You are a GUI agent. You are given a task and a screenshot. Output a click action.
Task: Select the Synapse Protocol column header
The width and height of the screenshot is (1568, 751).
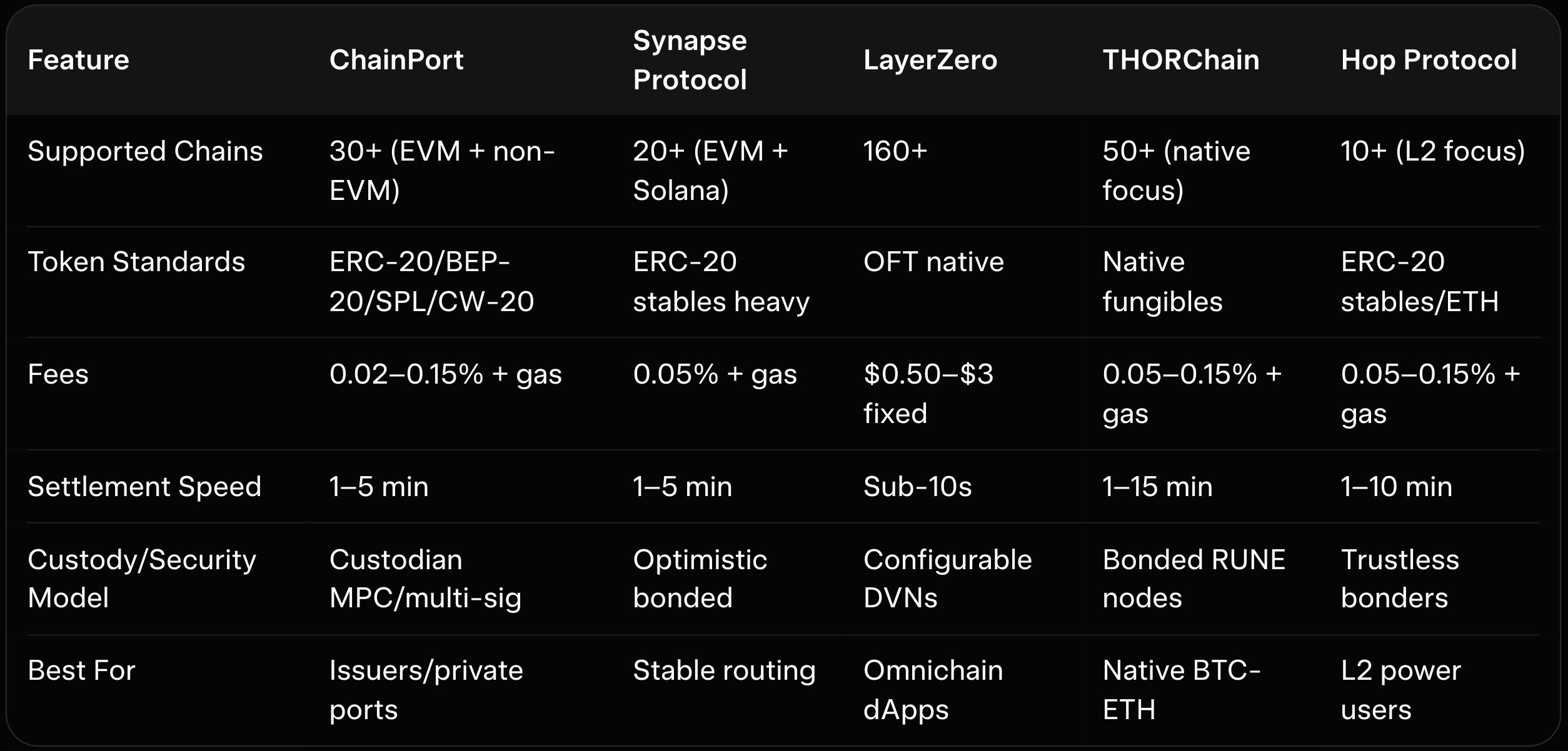[x=690, y=60]
